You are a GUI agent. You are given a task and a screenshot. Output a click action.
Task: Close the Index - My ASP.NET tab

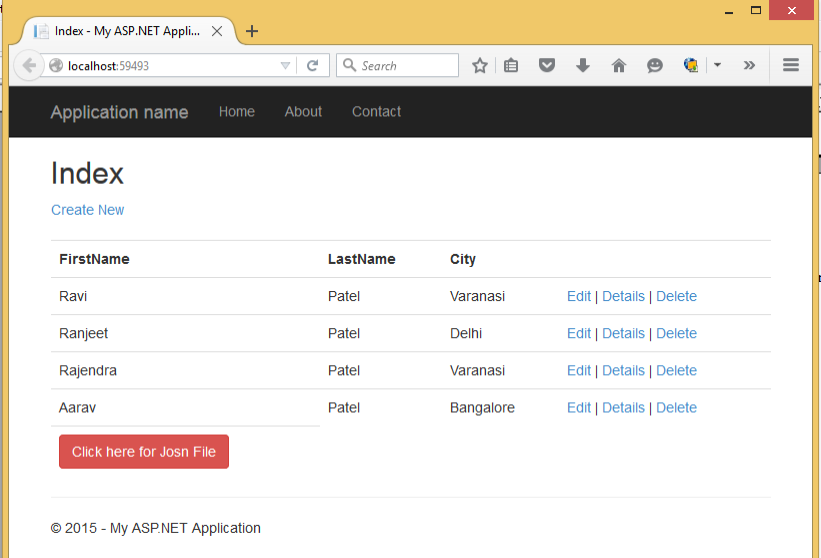[219, 31]
